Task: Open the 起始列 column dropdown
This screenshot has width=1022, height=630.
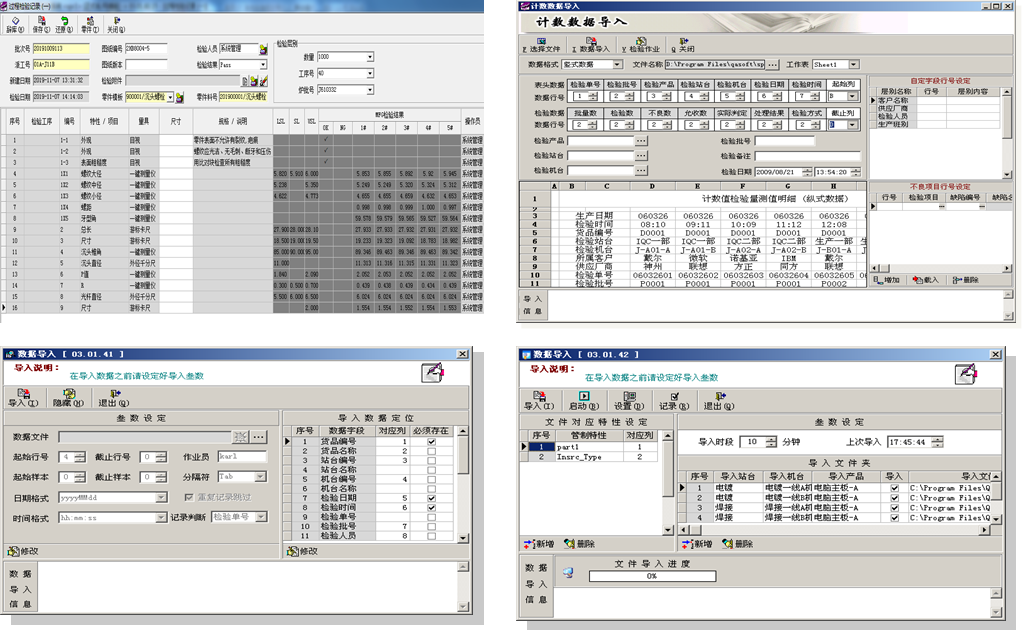Action: coord(852,96)
